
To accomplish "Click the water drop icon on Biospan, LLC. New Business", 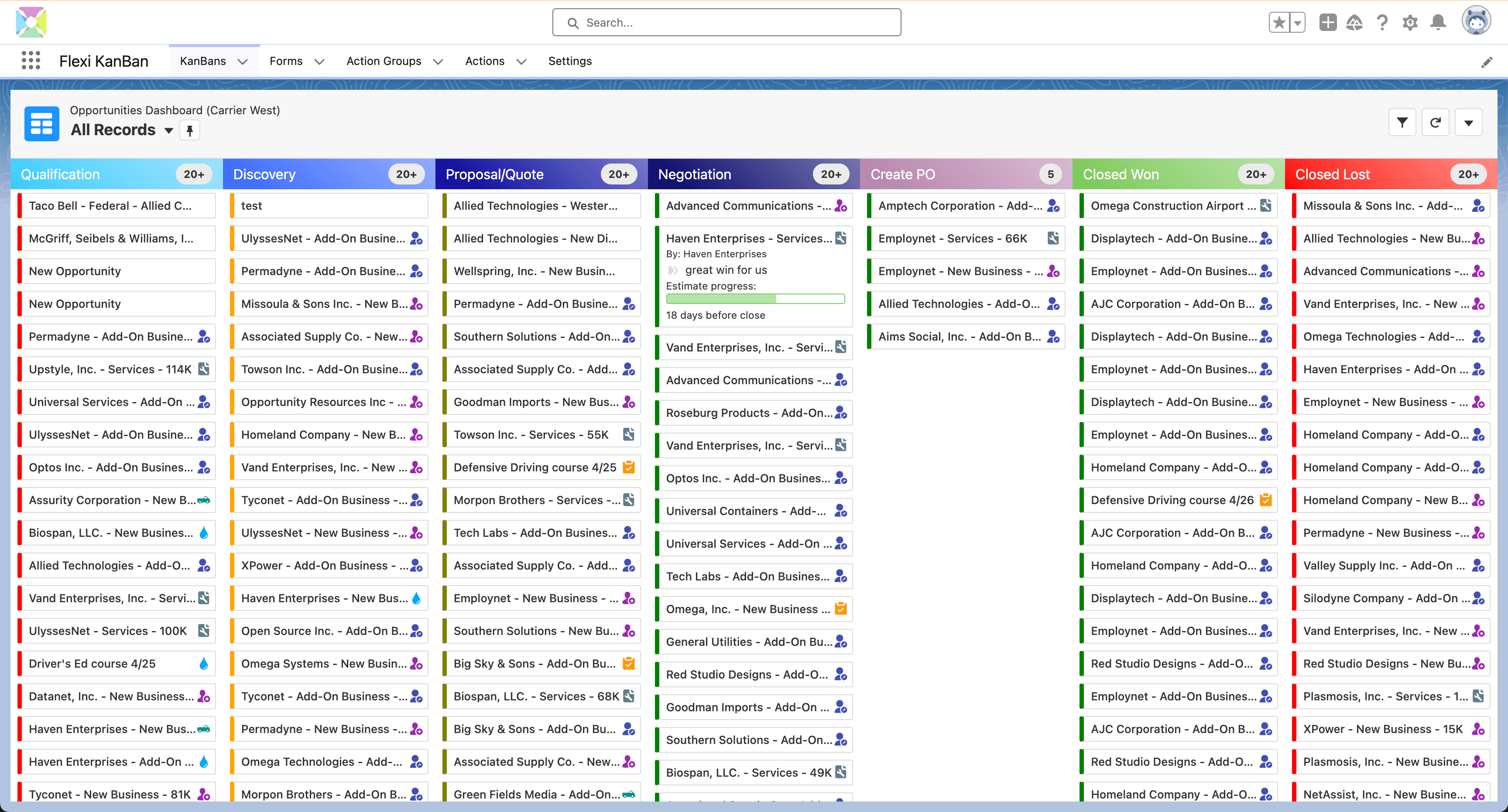I will pyautogui.click(x=204, y=533).
